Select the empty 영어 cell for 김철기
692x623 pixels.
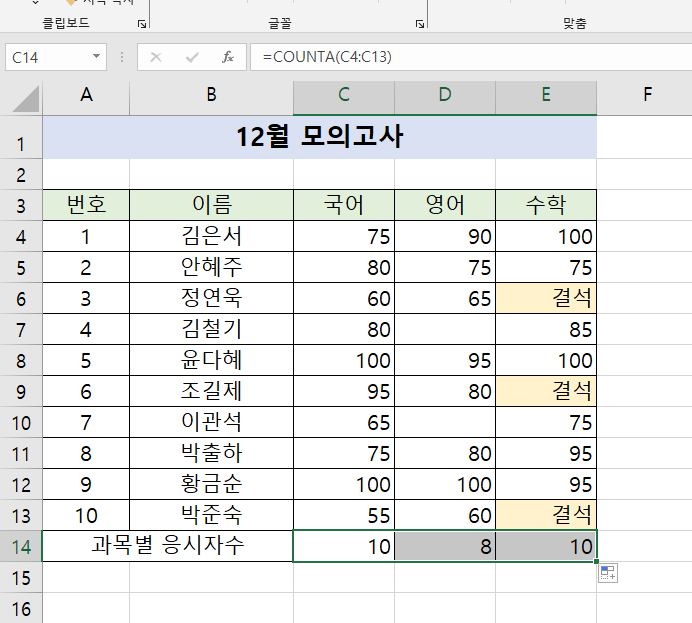point(445,329)
